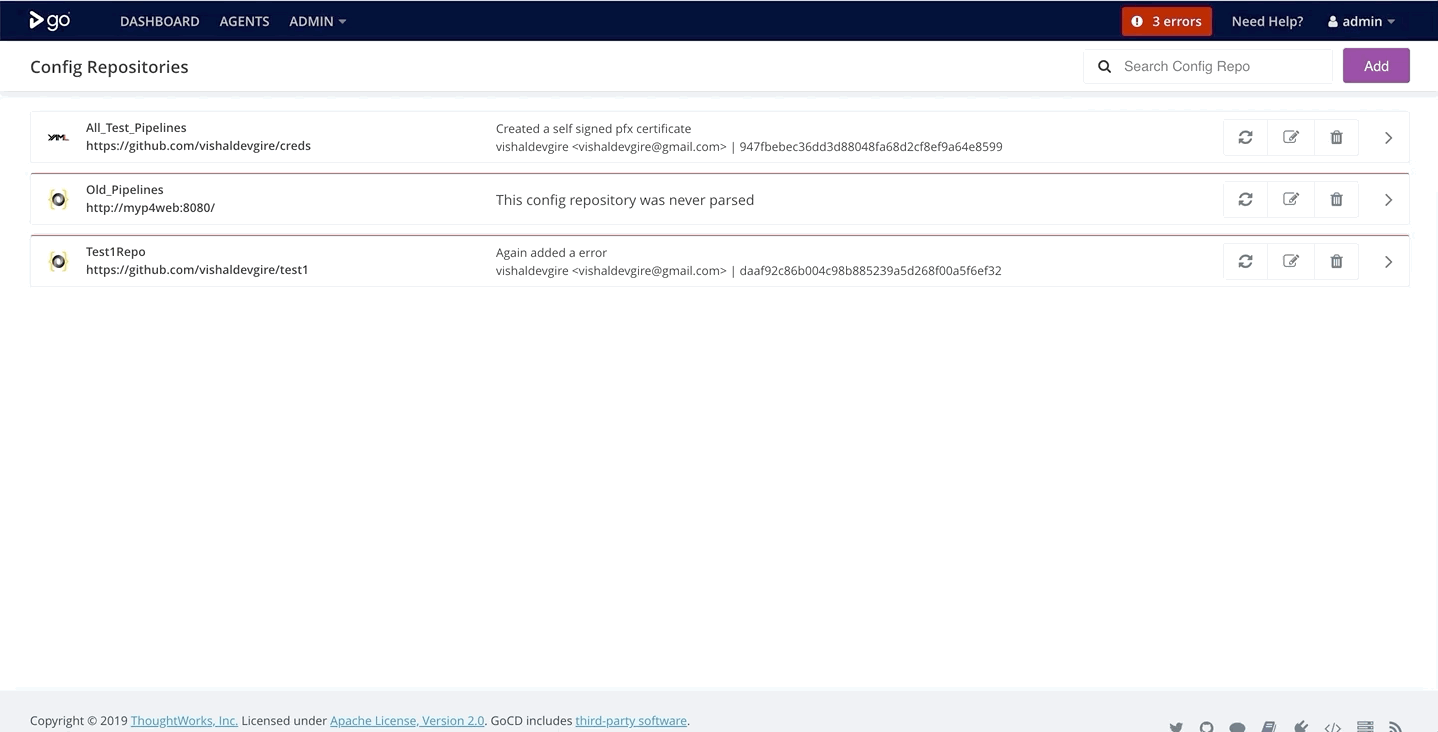The width and height of the screenshot is (1438, 732).
Task: Refresh the Old_Pipelines config repo
Action: [x=1245, y=199]
